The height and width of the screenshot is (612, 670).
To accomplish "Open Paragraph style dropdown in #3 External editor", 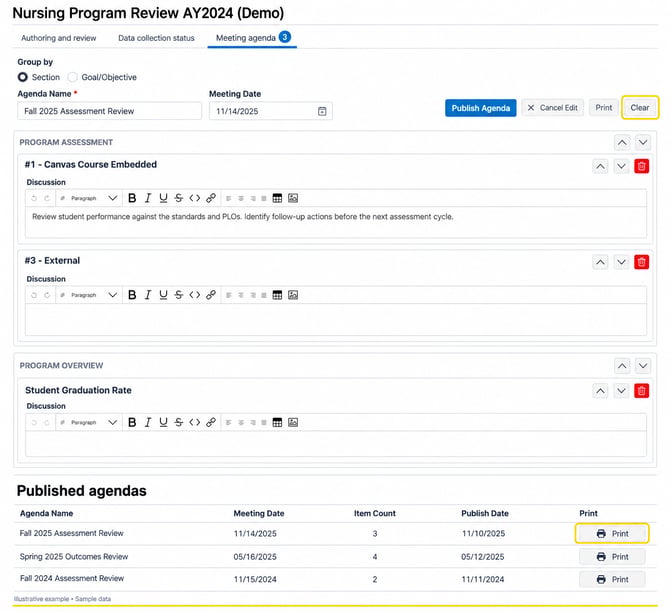I will 89,295.
